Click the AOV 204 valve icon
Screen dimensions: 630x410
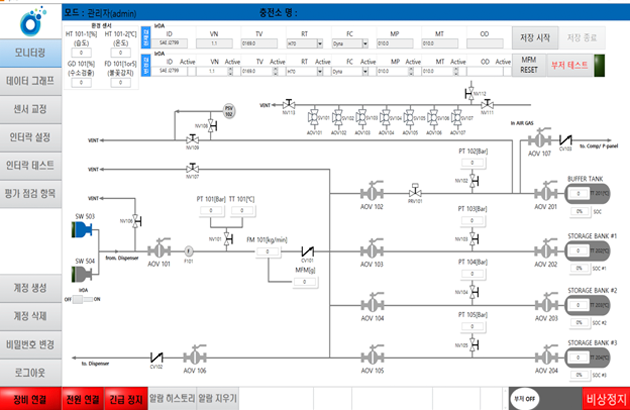(x=546, y=354)
